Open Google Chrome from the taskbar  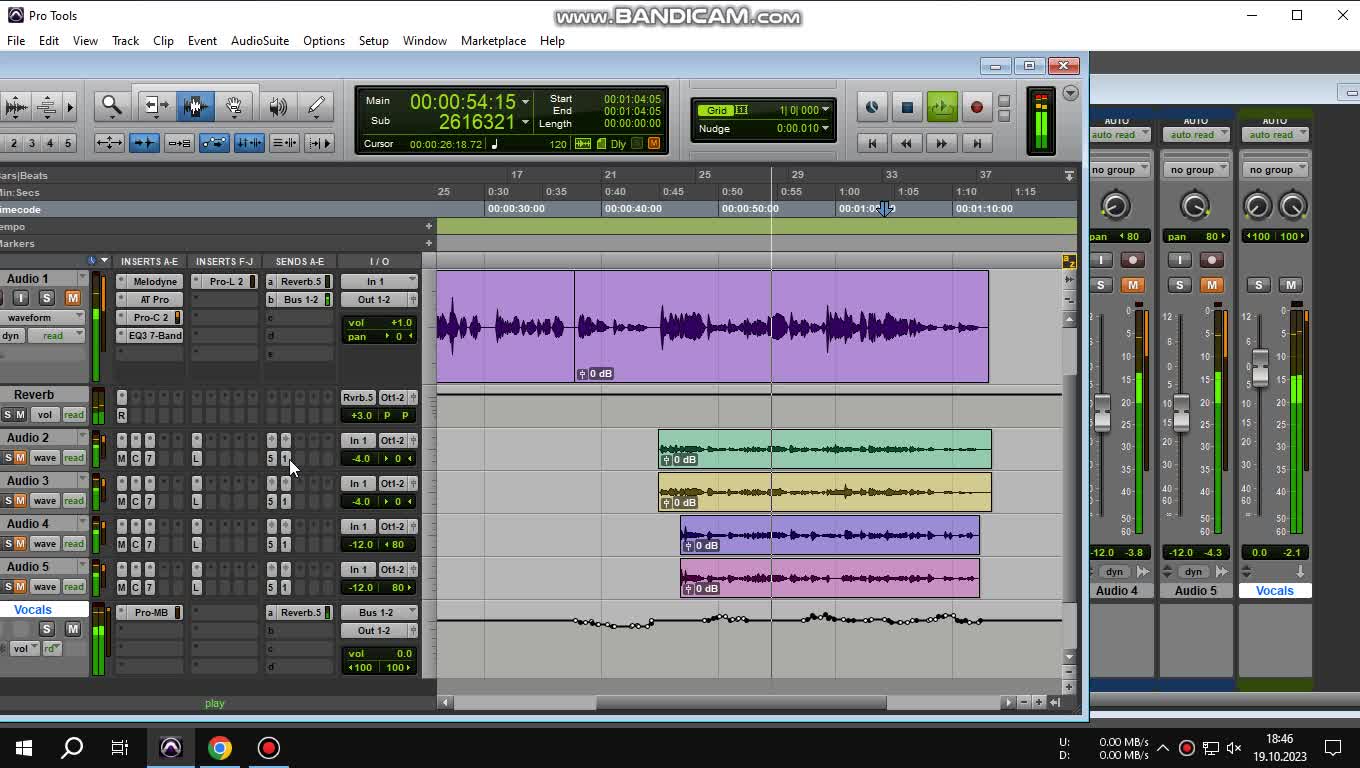pyautogui.click(x=220, y=747)
